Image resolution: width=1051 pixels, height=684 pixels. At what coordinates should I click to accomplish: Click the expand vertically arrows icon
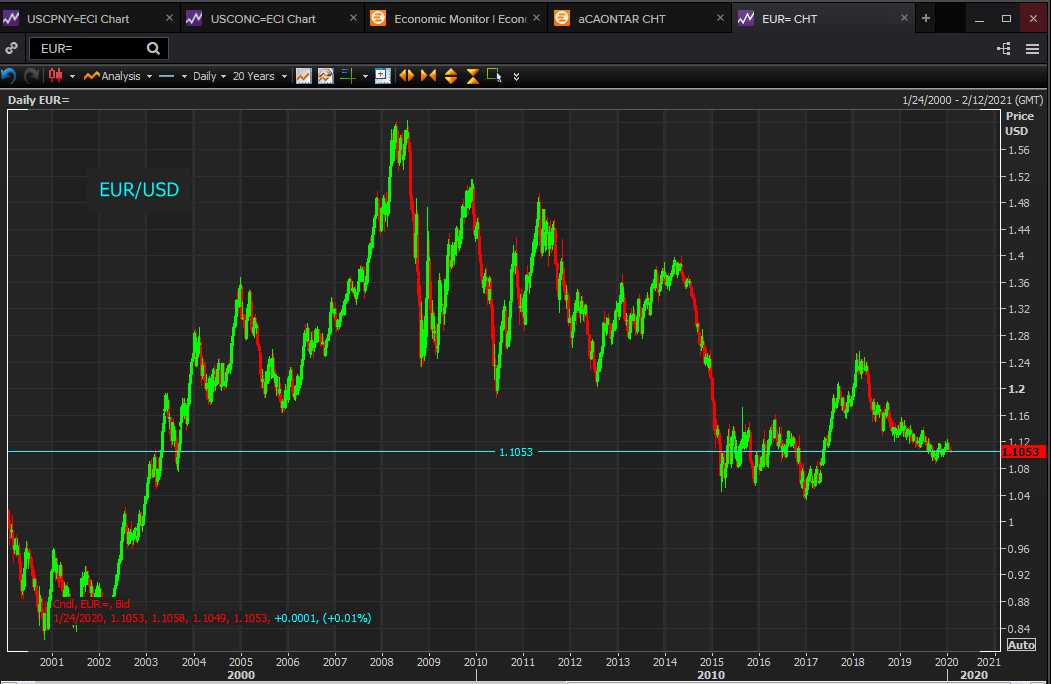coord(451,76)
